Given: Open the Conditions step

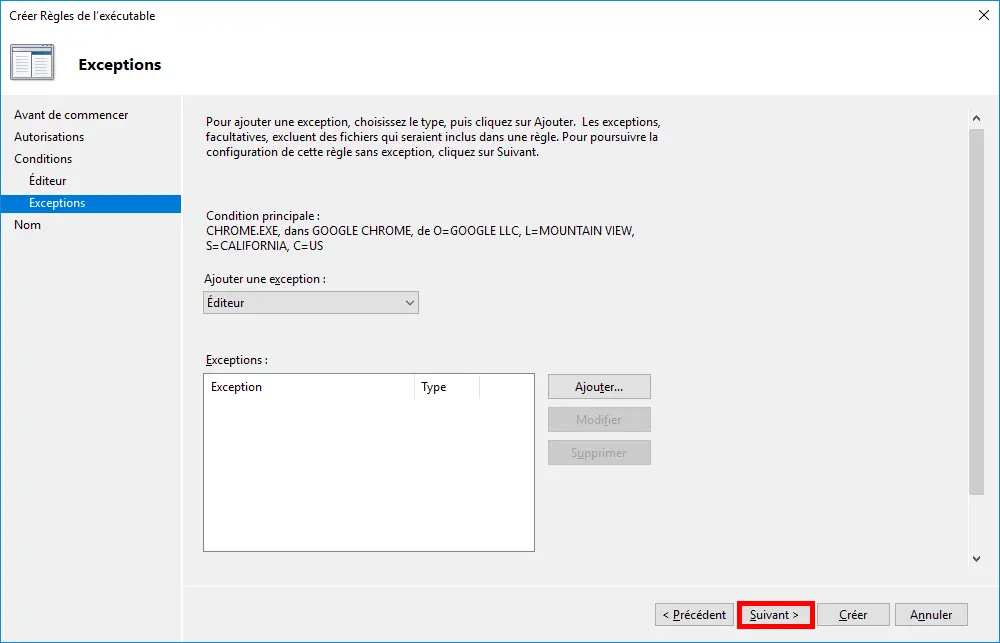Looking at the screenshot, I should click(43, 158).
